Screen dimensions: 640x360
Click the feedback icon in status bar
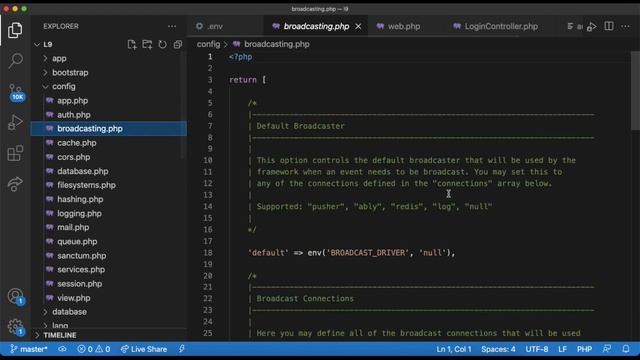point(607,349)
